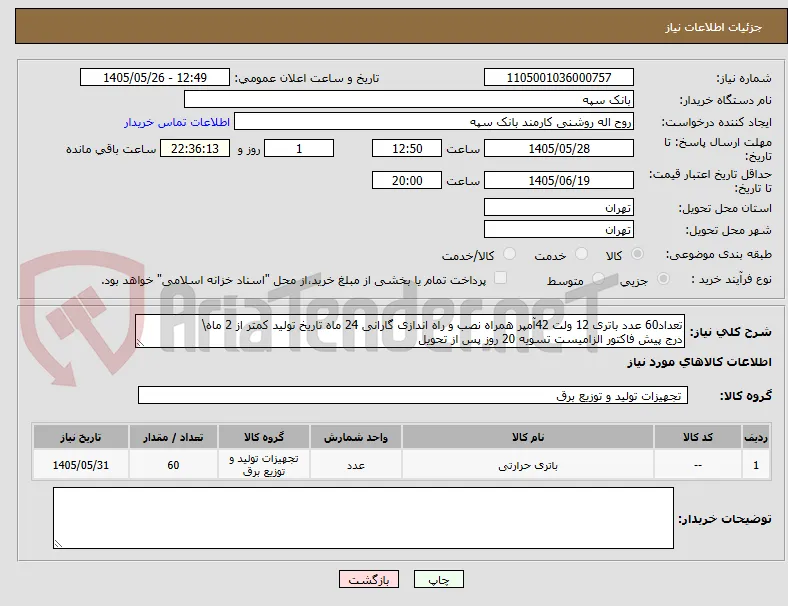Toggle the اسناد خزانه اسلامی payment checkbox
This screenshot has height=606, width=788.
[x=500, y=278]
